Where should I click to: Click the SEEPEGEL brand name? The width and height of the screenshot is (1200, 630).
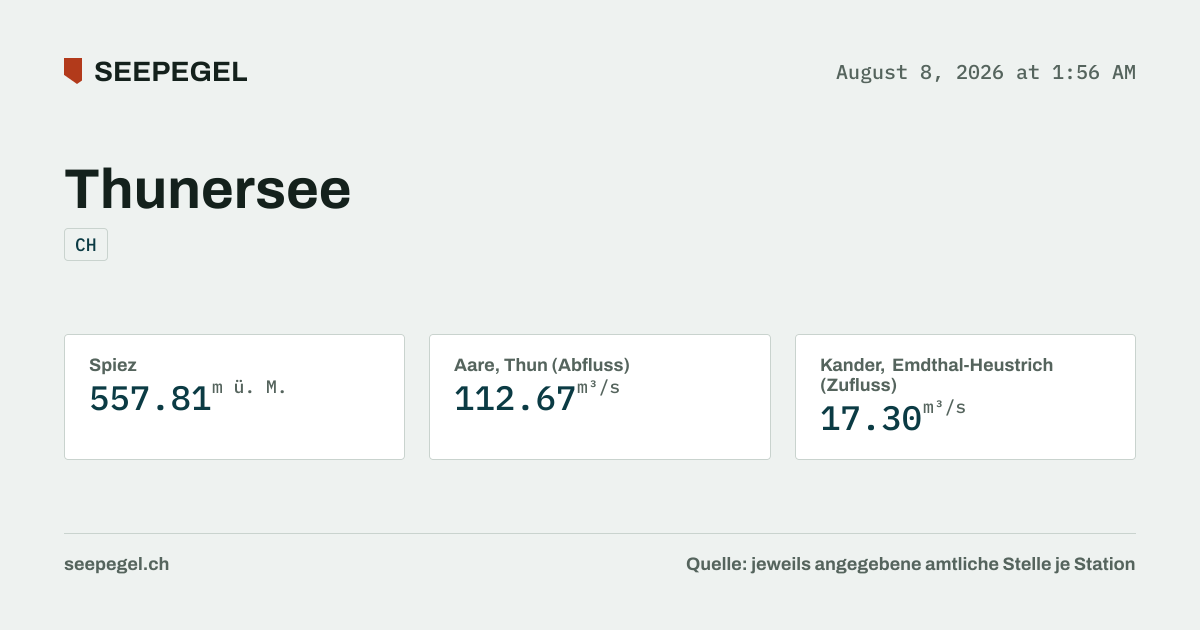click(x=171, y=72)
